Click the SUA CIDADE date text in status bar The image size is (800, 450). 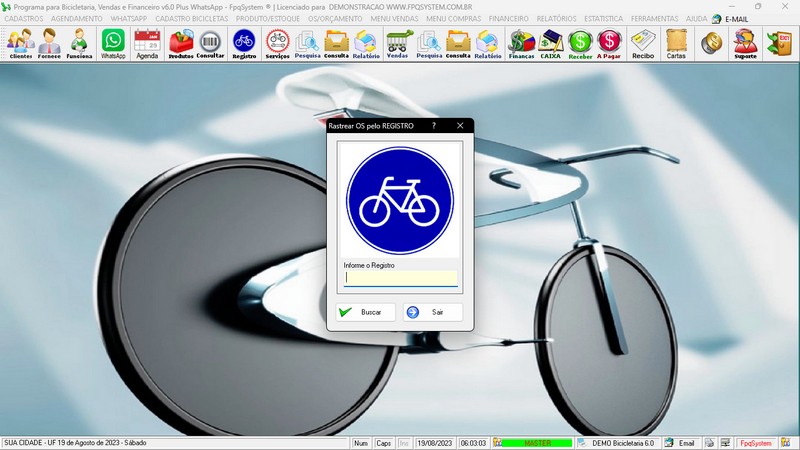point(76,443)
